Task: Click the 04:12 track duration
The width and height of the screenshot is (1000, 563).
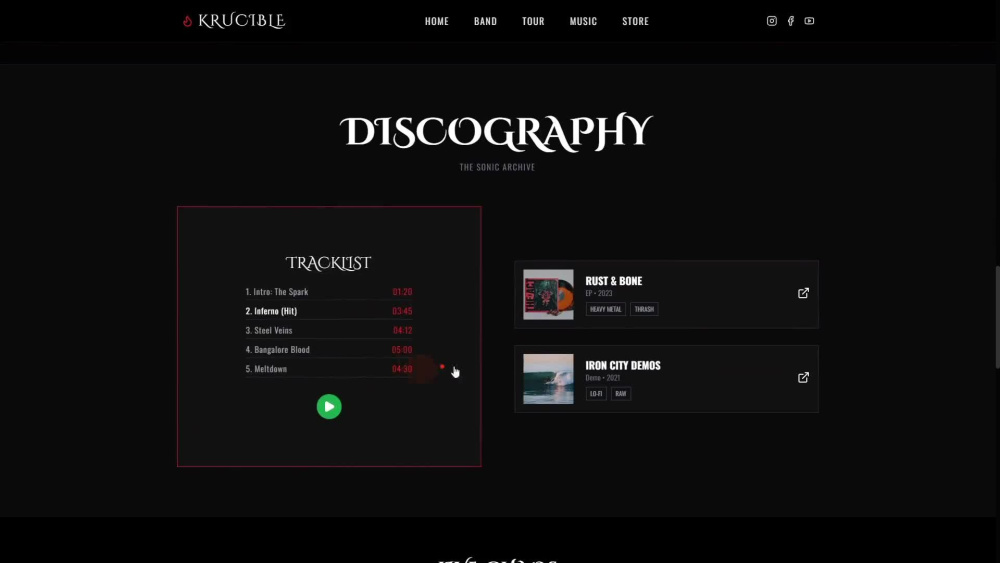Action: (x=402, y=330)
